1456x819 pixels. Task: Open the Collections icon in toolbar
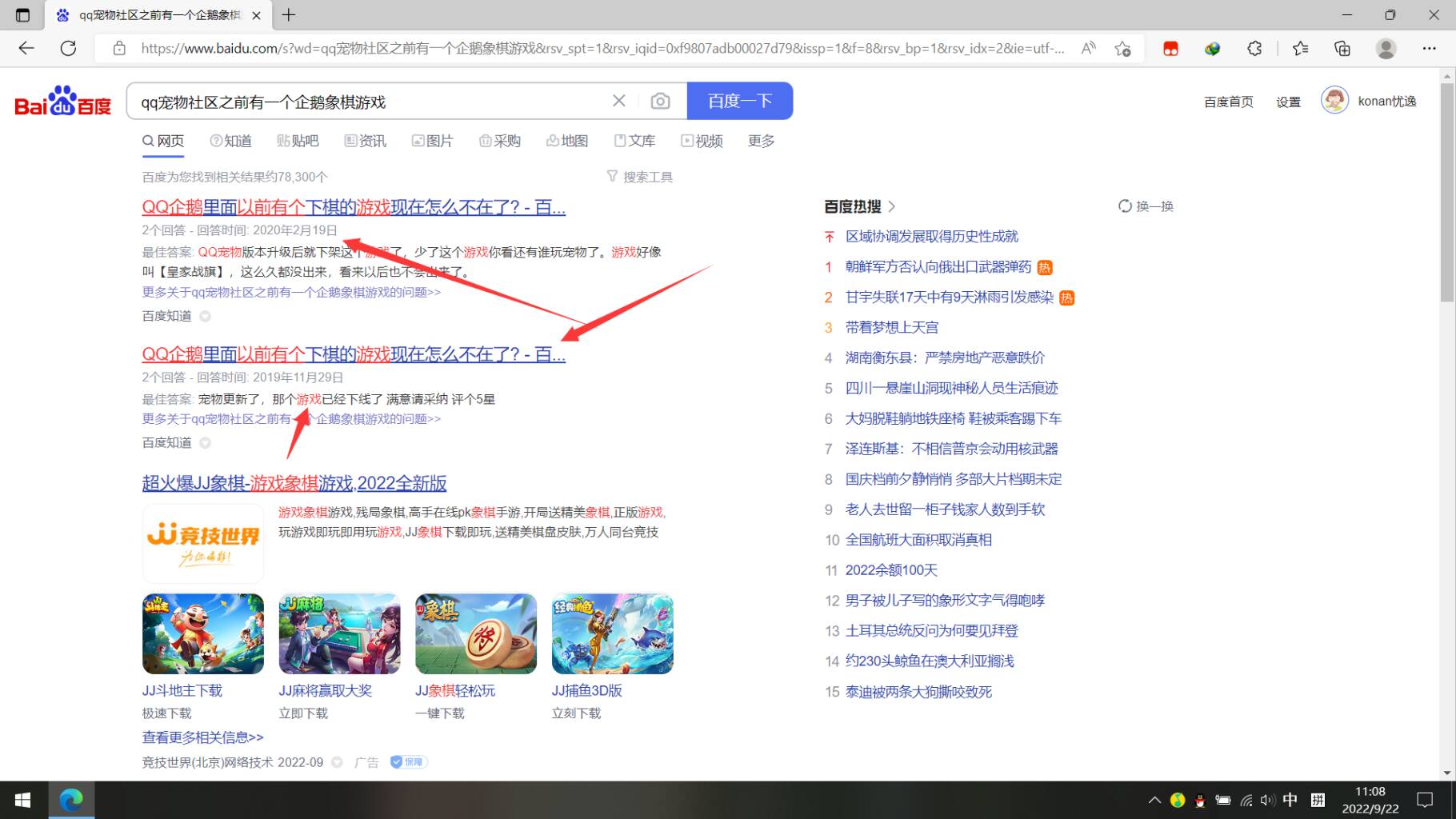(1342, 48)
